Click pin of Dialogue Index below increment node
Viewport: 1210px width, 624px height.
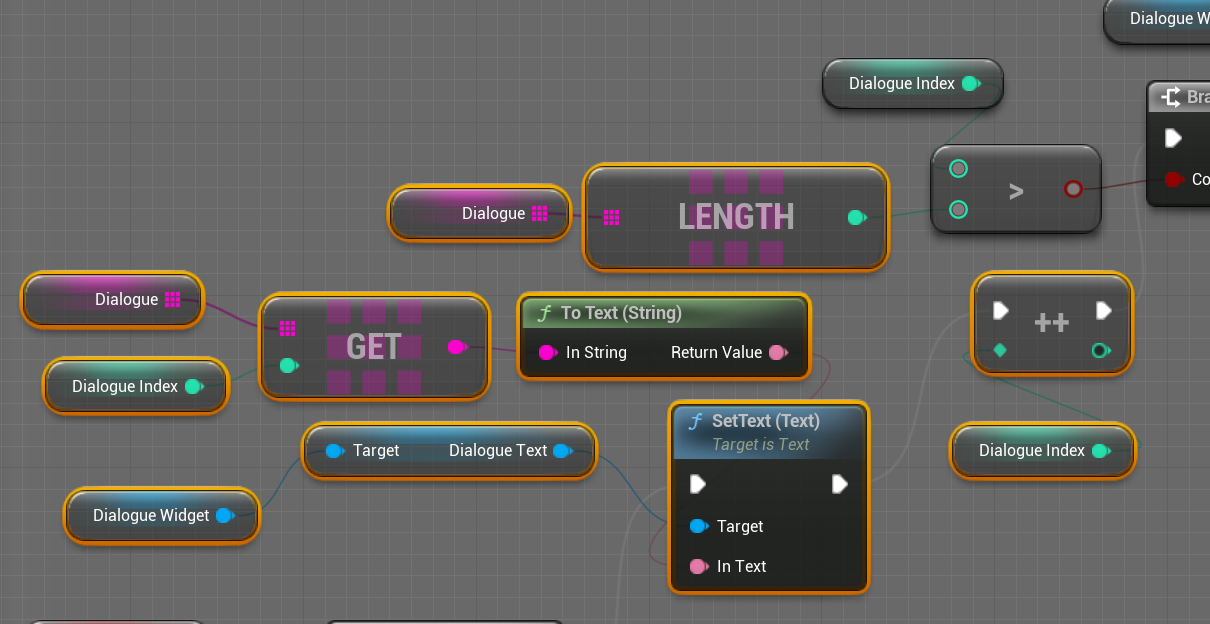click(1101, 451)
